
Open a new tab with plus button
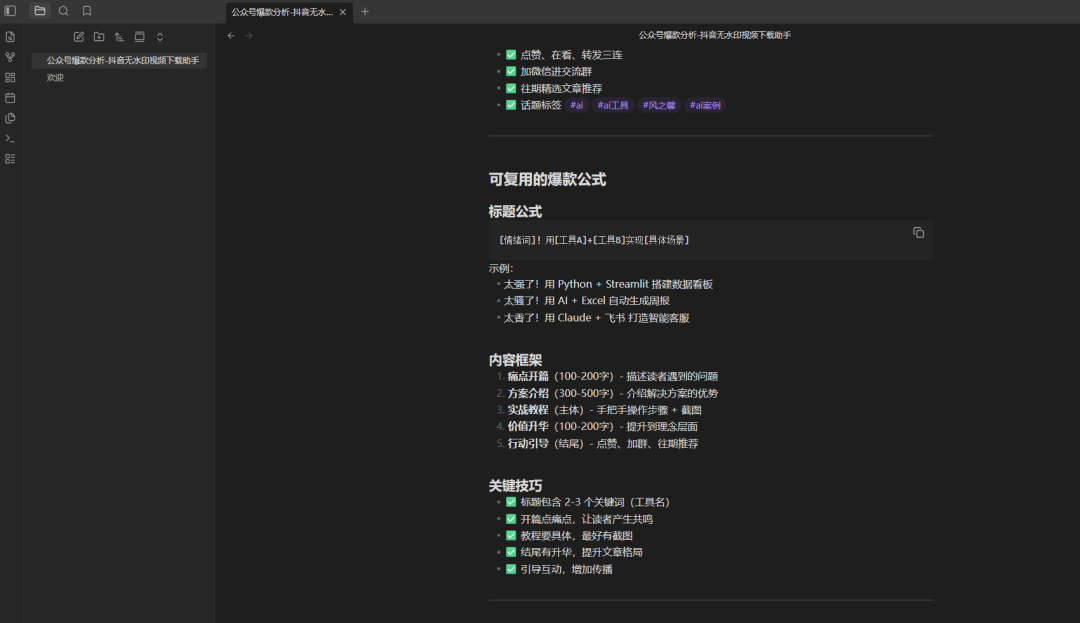coord(365,12)
